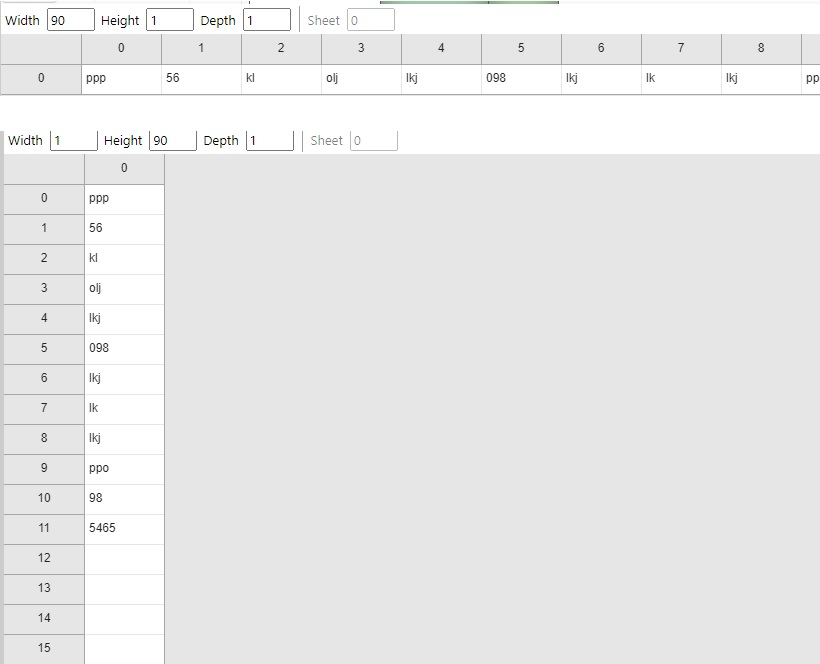820x664 pixels.
Task: Click cell 'lk' in the upper grid
Action: (681, 79)
